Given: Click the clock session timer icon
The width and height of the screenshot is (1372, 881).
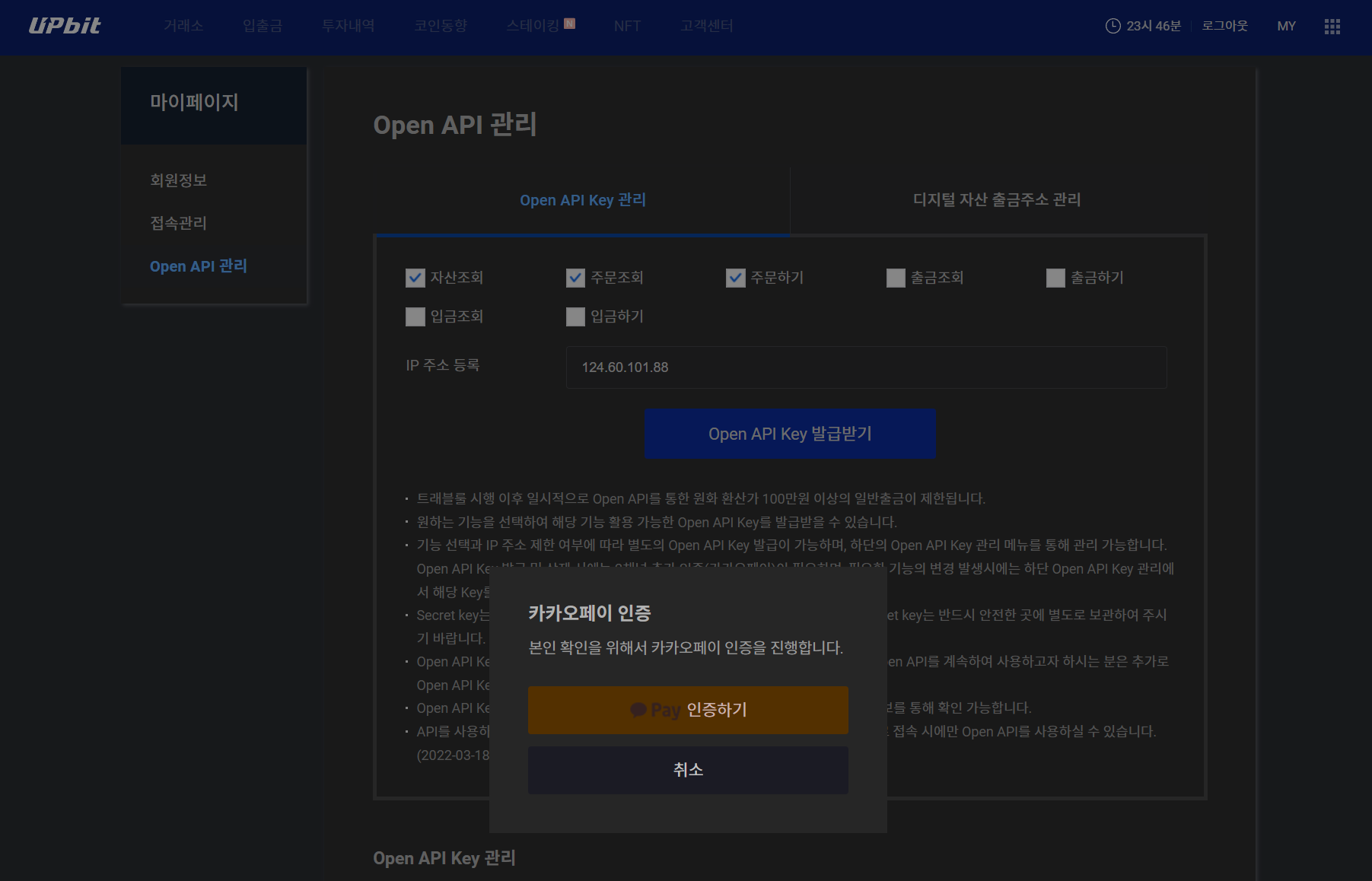Looking at the screenshot, I should [x=1113, y=26].
